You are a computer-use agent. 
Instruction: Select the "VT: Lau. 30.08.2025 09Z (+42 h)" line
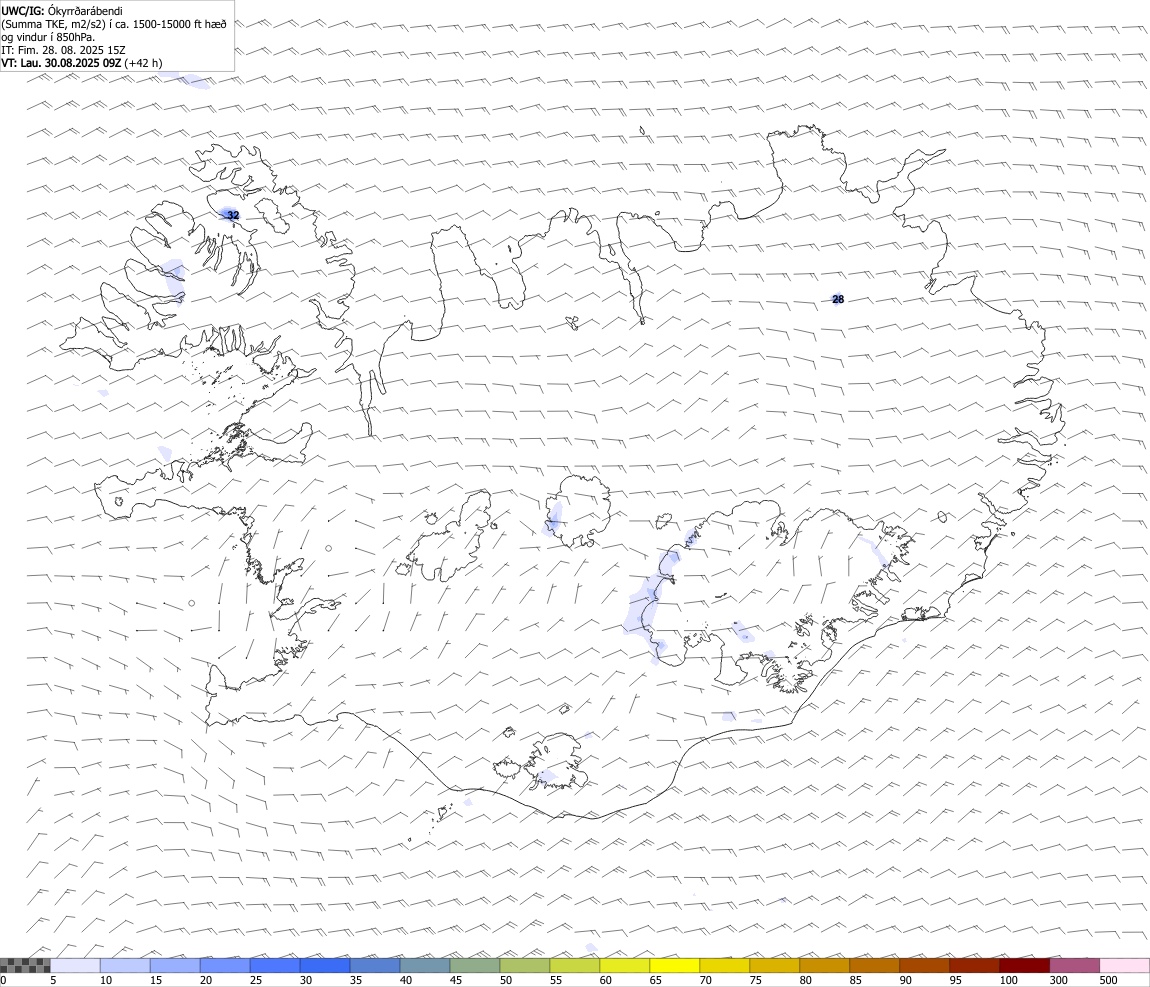tap(82, 63)
